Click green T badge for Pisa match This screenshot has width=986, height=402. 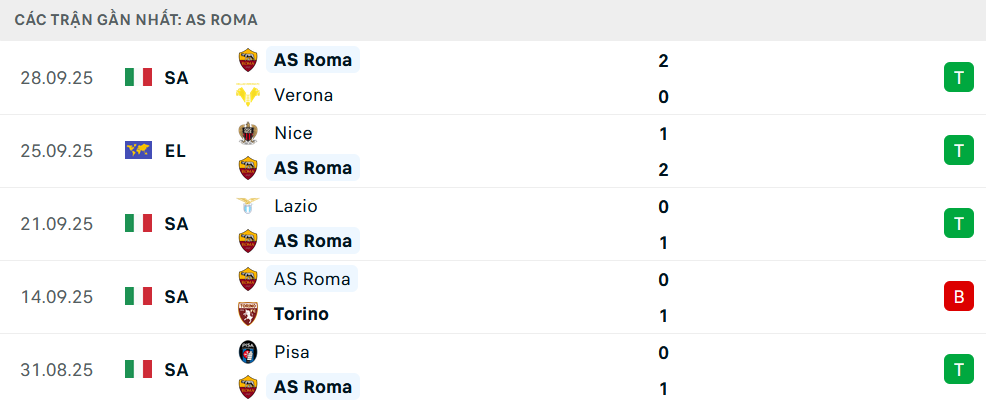tap(958, 369)
